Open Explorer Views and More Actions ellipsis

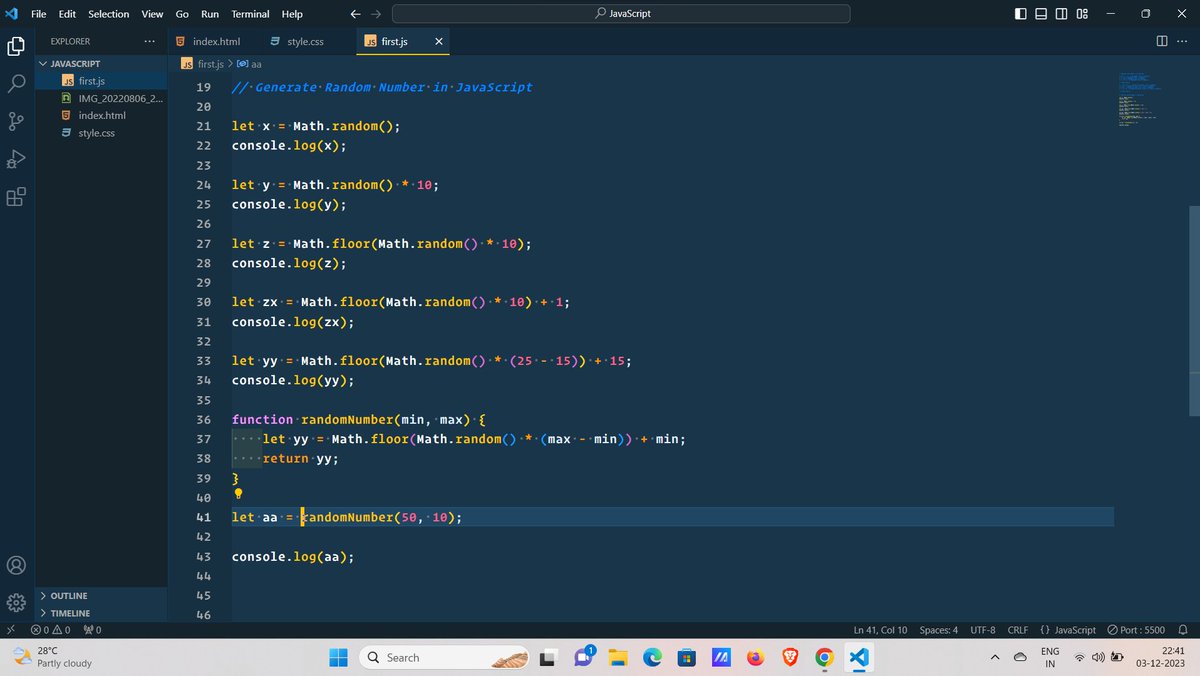150,41
